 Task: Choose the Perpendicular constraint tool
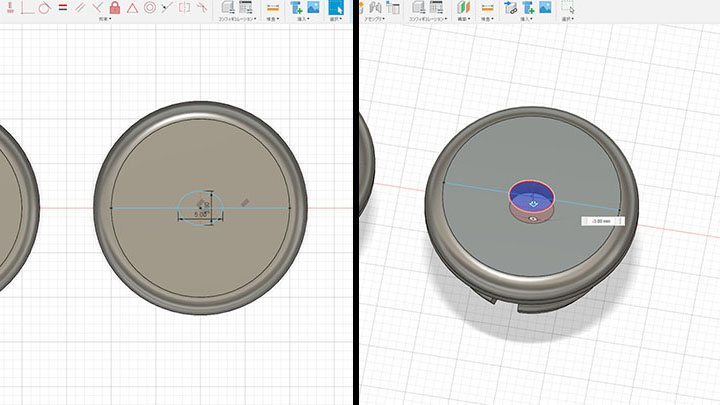(97, 7)
